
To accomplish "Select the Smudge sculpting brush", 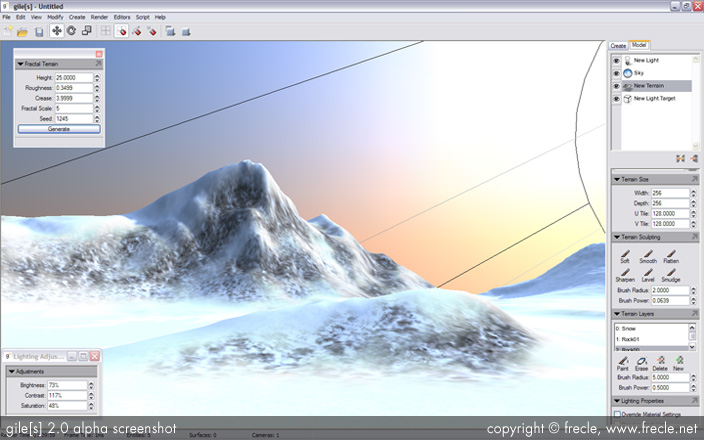I will pos(671,276).
